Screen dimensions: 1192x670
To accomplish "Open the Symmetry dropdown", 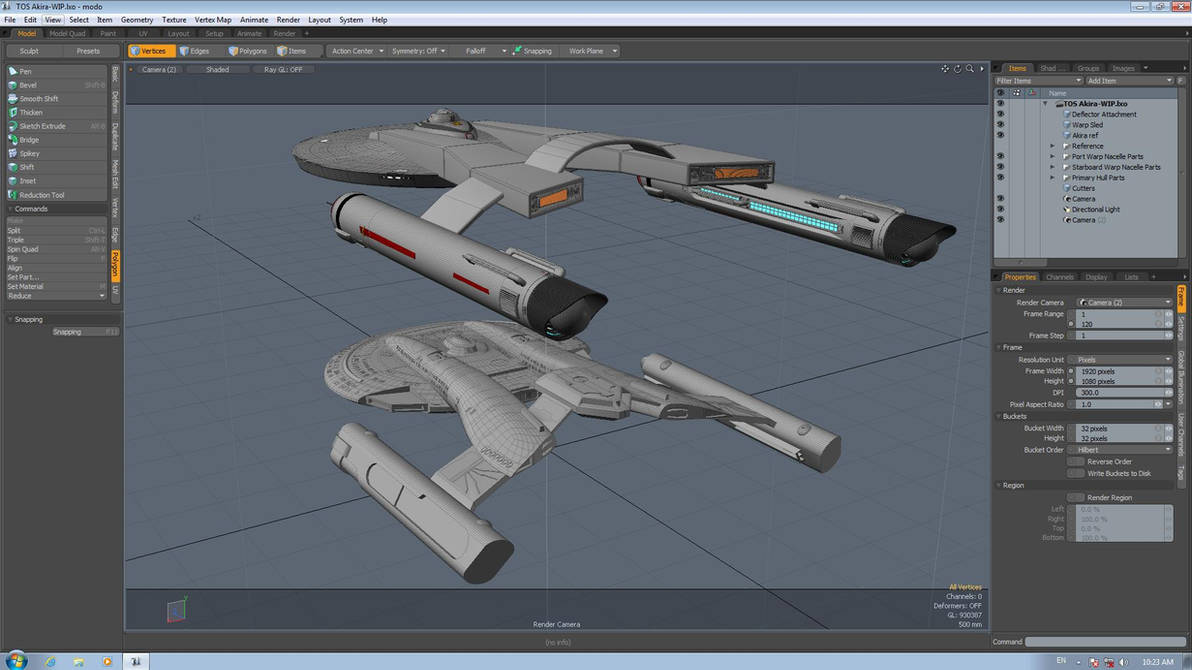I will click(x=418, y=51).
